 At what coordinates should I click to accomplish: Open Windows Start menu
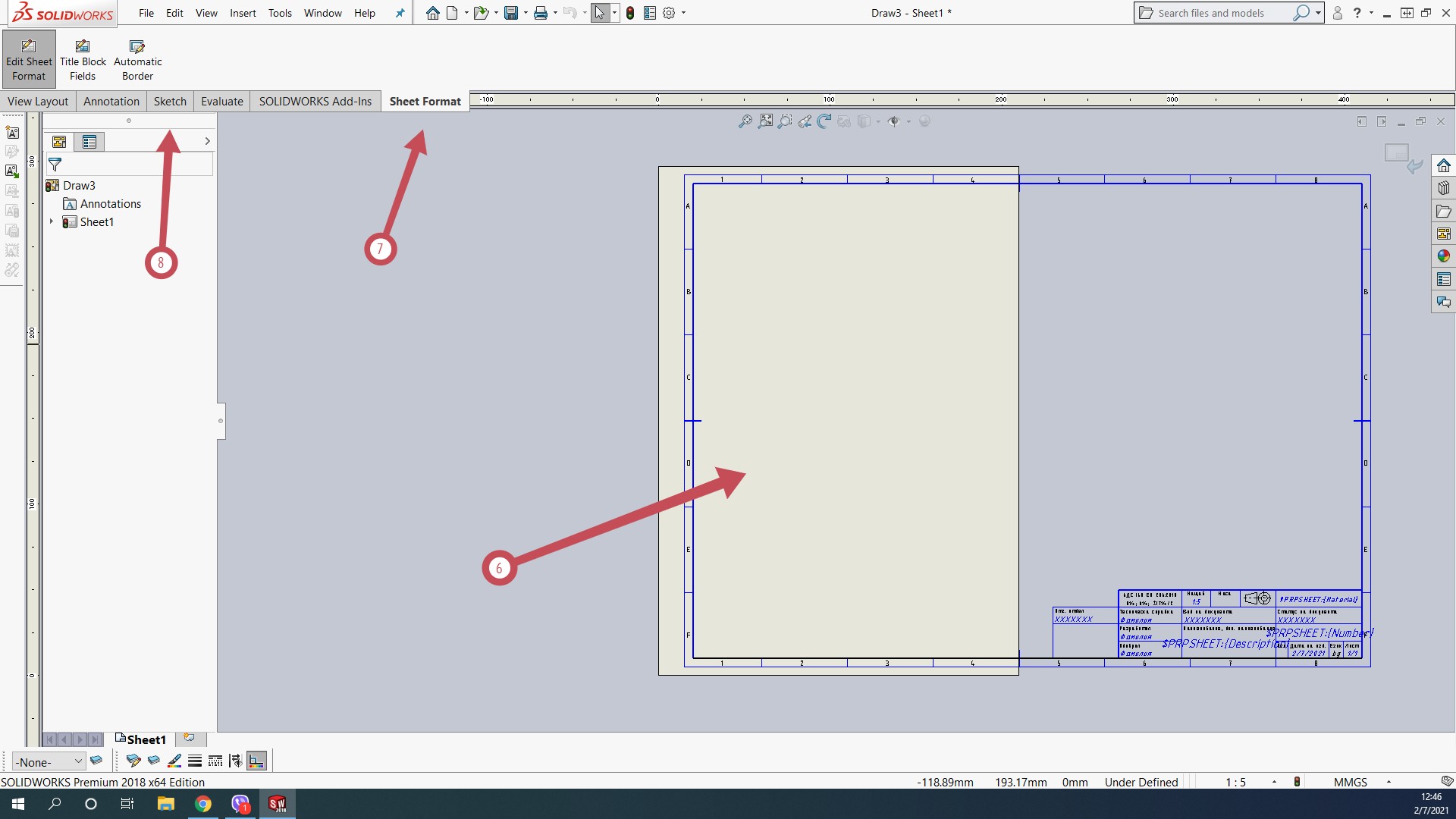18,804
